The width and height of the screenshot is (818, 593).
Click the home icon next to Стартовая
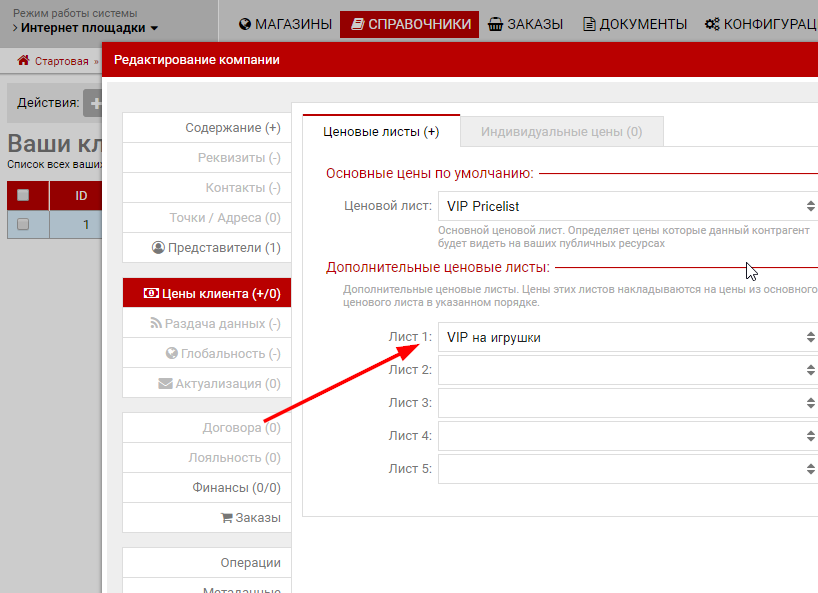[x=23, y=61]
